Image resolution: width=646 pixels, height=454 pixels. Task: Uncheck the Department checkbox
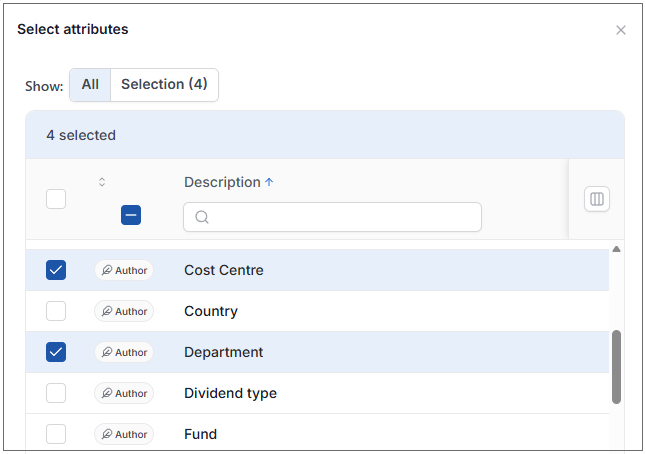(56, 352)
